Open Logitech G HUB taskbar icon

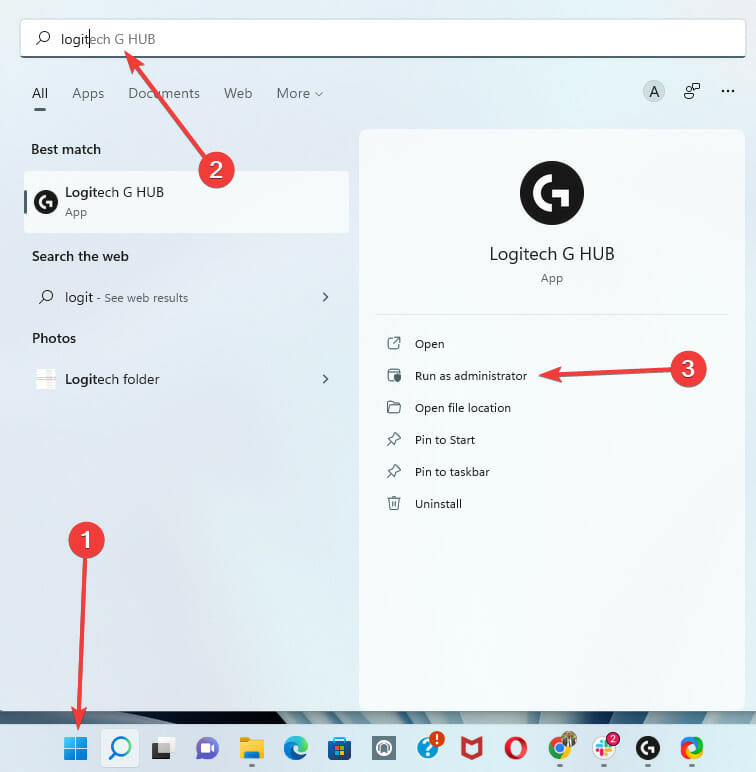(x=648, y=748)
